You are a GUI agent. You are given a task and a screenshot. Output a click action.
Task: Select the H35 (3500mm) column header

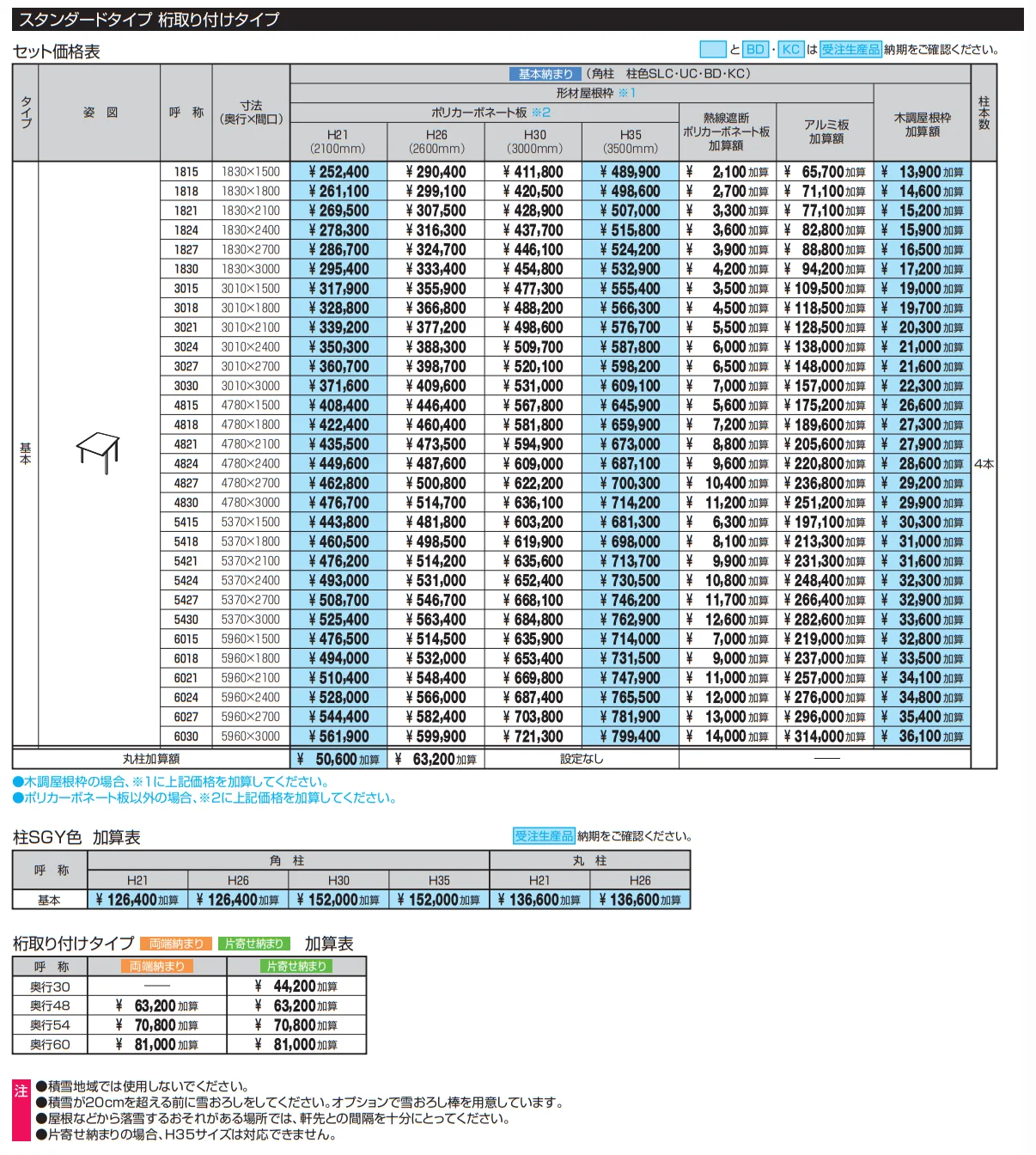[631, 142]
